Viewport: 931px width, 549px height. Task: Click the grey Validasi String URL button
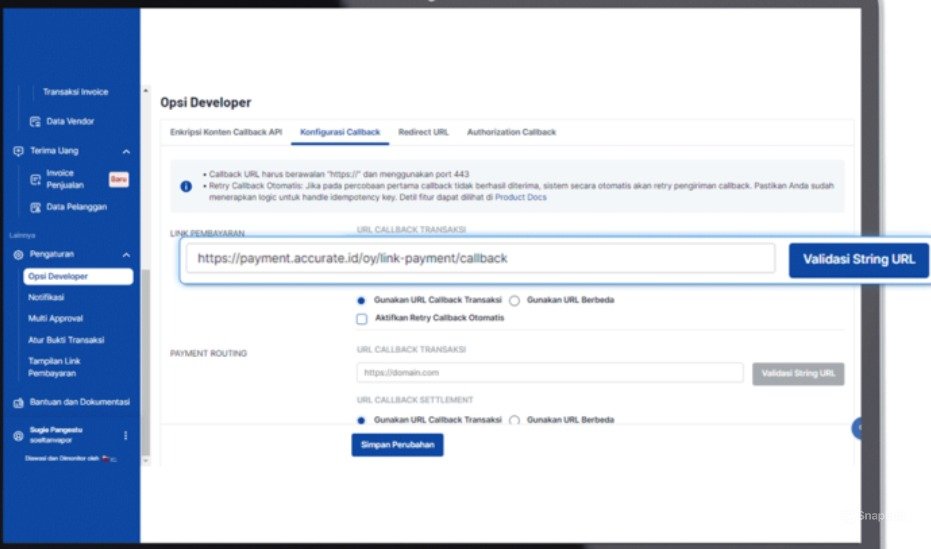(x=798, y=374)
